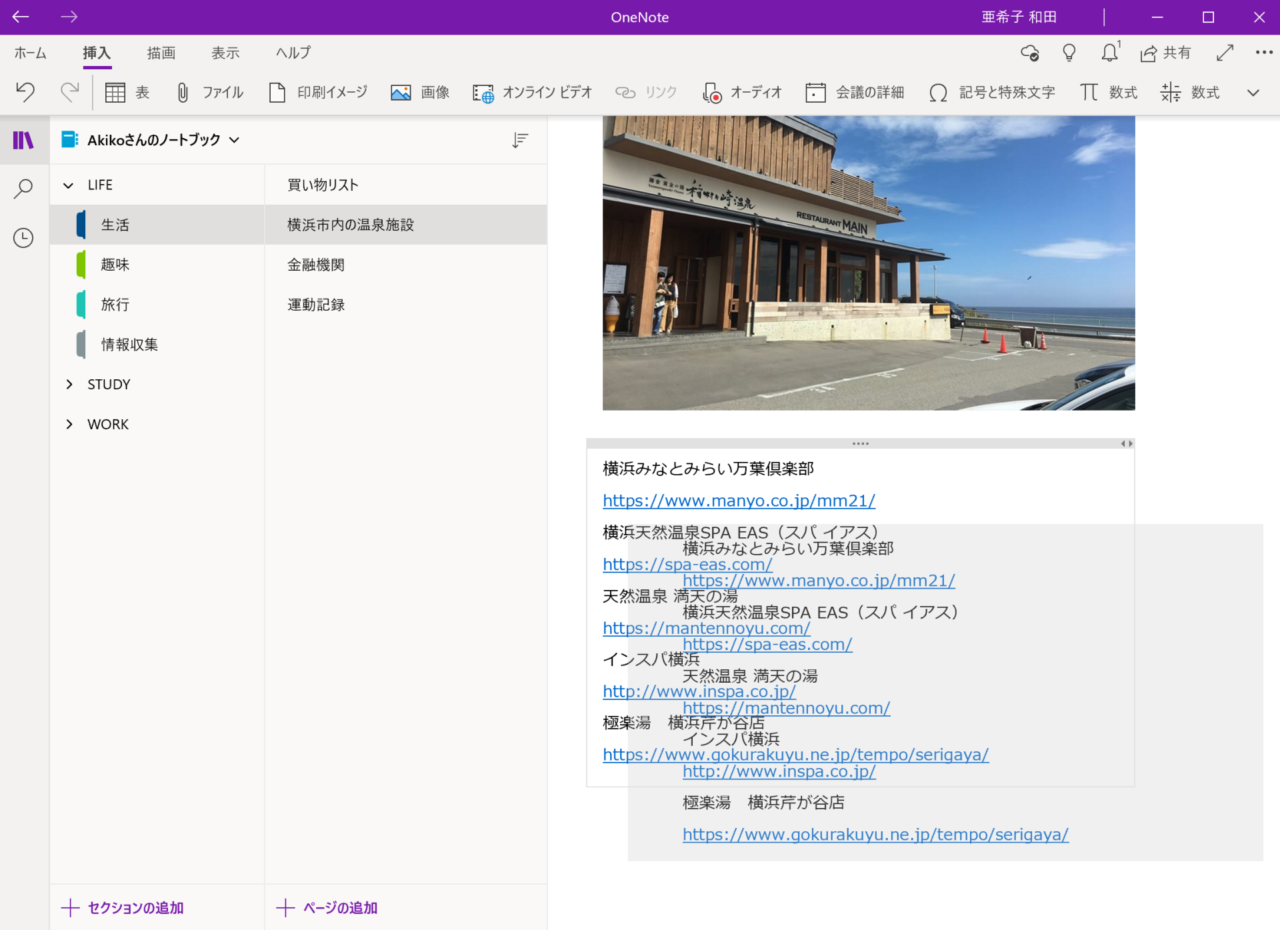The width and height of the screenshot is (1280, 930).
Task: Collapse the LIFE section group
Action: (69, 185)
